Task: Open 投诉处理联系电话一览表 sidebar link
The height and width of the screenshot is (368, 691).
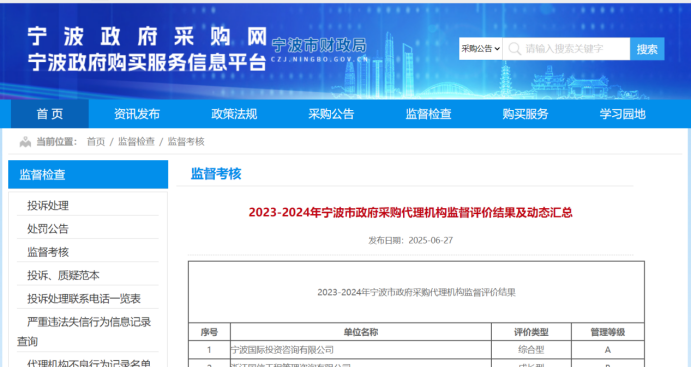Action: click(x=84, y=299)
